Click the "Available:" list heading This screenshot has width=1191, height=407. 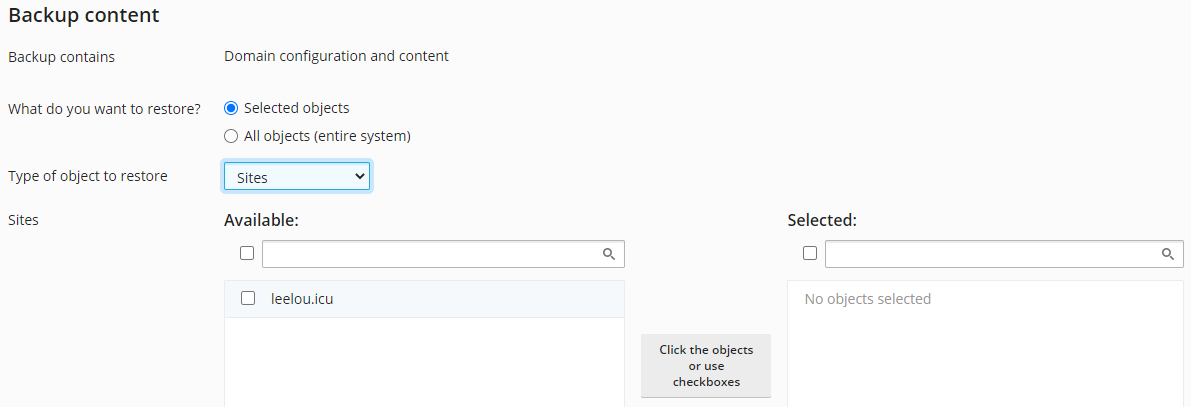(261, 220)
